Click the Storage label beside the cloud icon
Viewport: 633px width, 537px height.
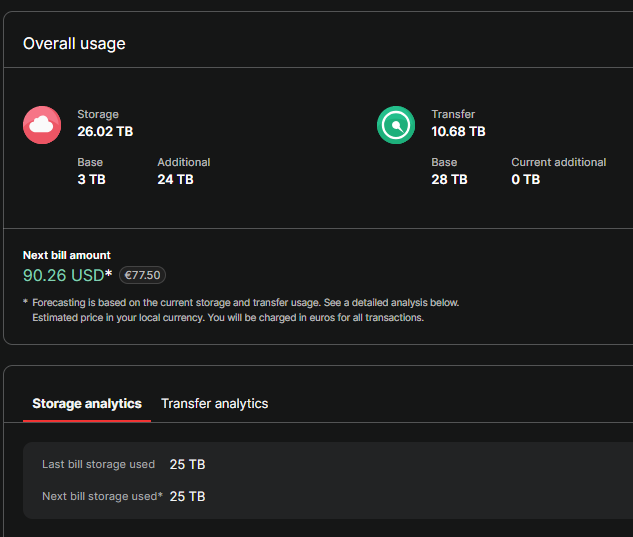(x=98, y=114)
